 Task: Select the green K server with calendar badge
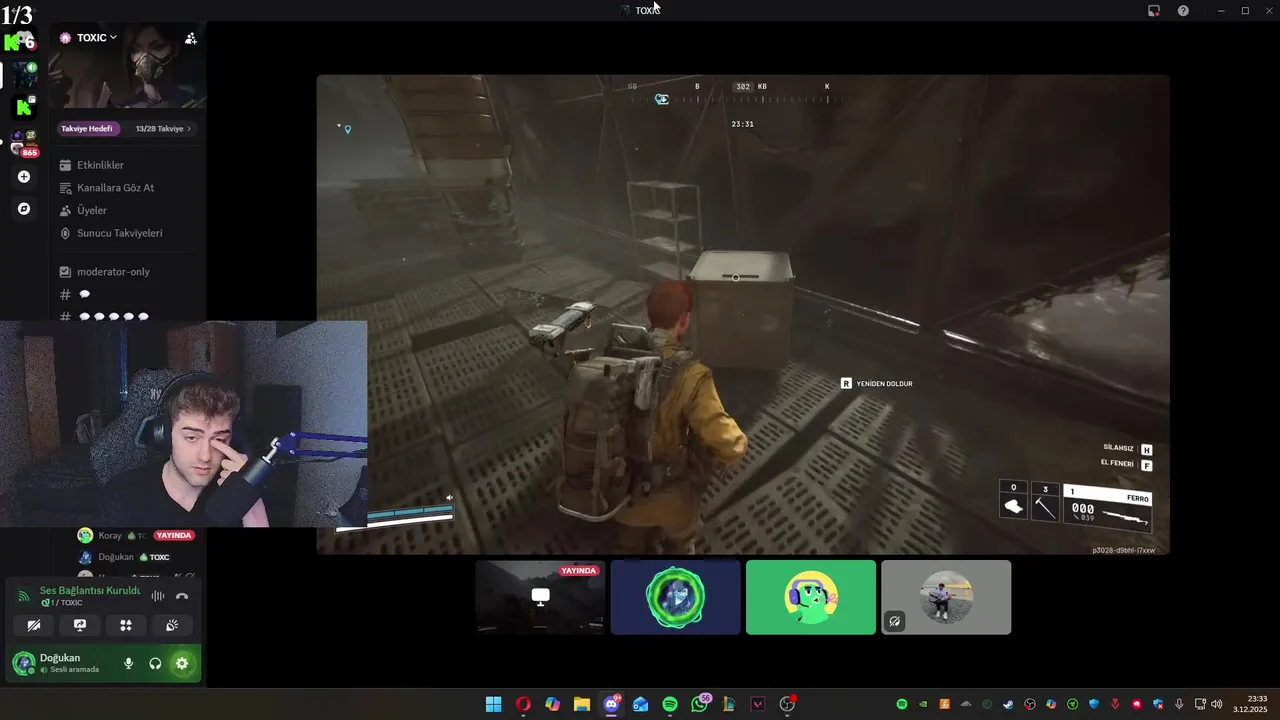[24, 106]
